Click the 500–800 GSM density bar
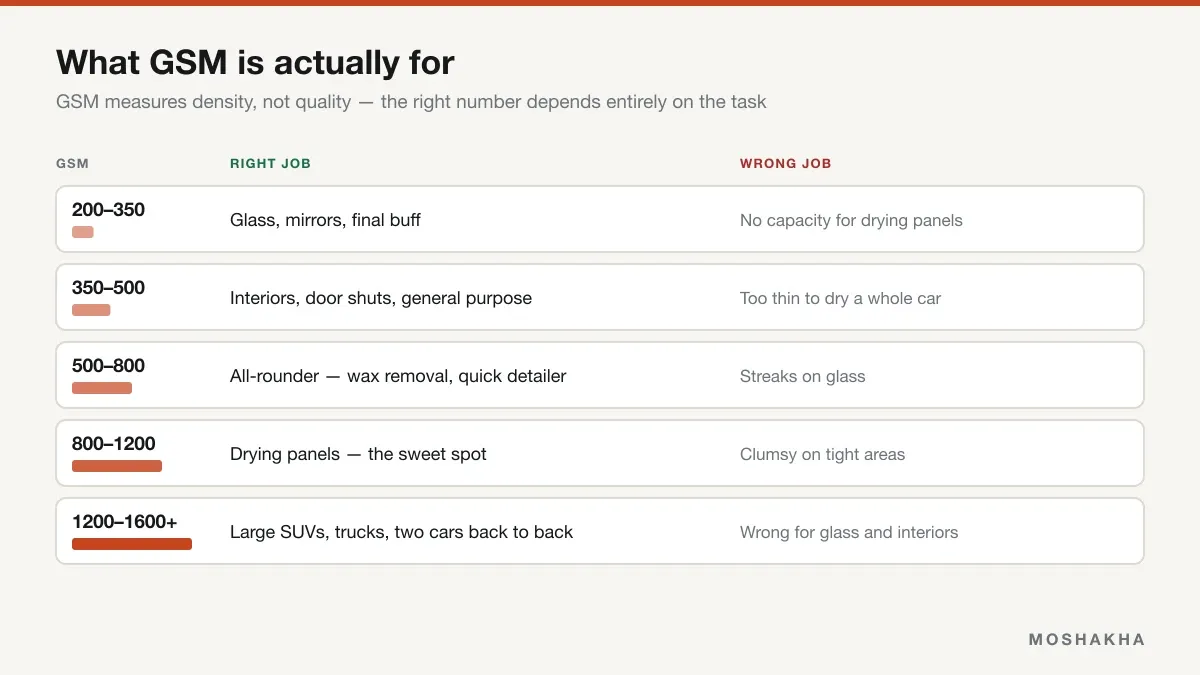Viewport: 1200px width, 675px height. 102,388
